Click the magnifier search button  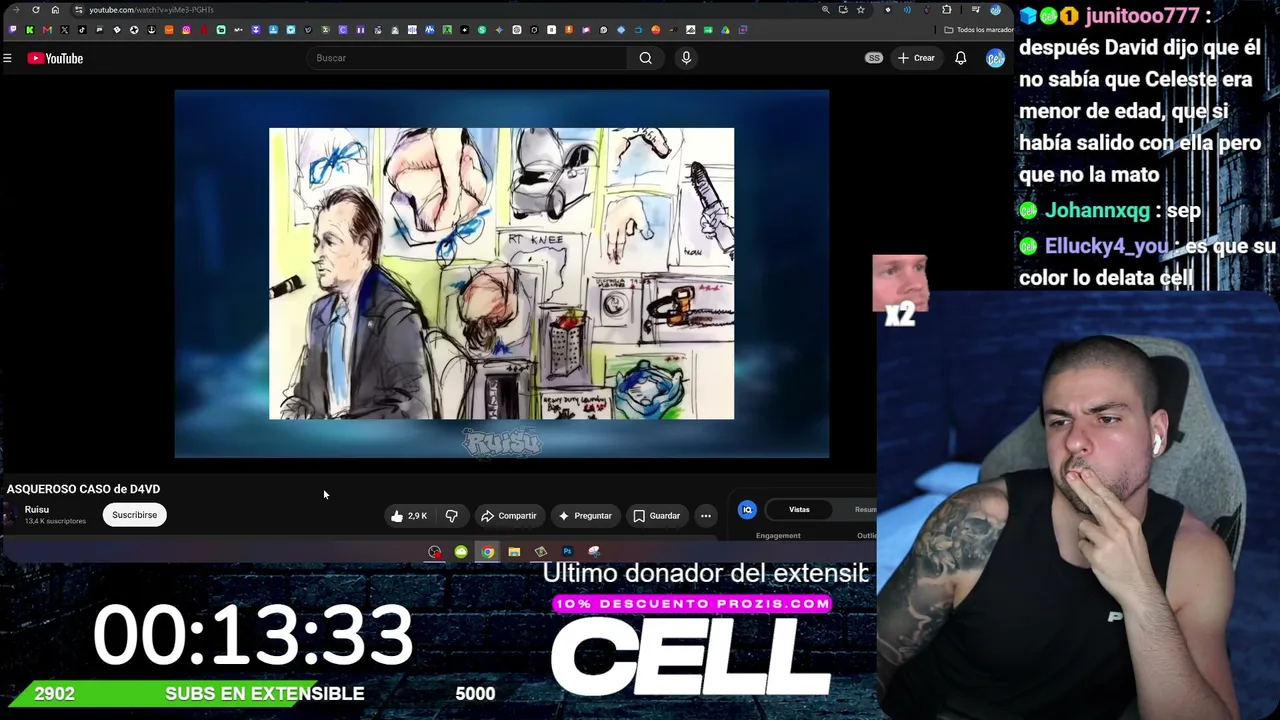(646, 58)
